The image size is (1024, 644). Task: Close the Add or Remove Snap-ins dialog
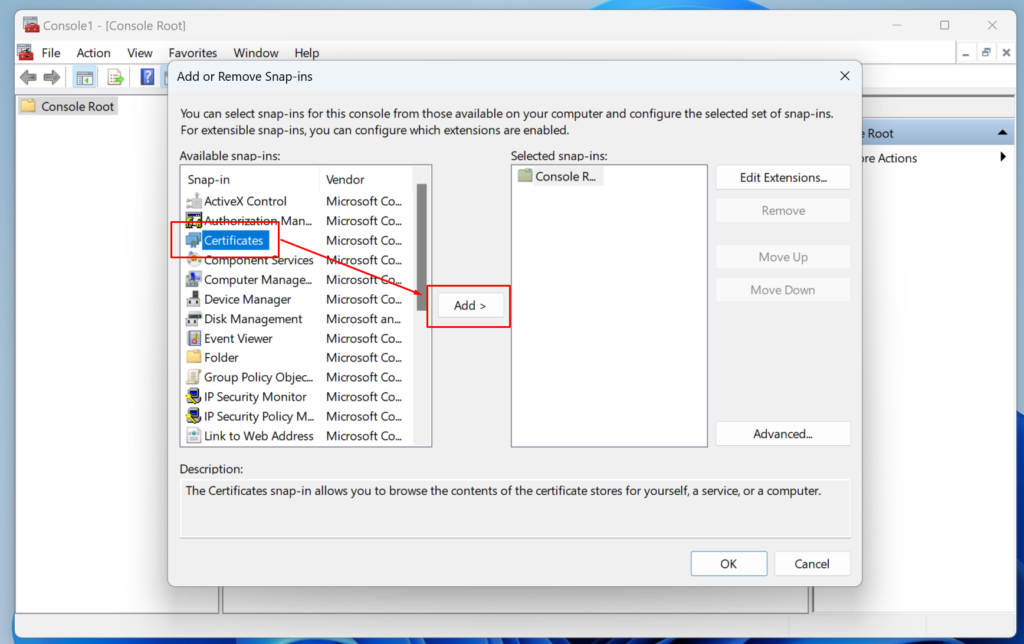point(844,76)
